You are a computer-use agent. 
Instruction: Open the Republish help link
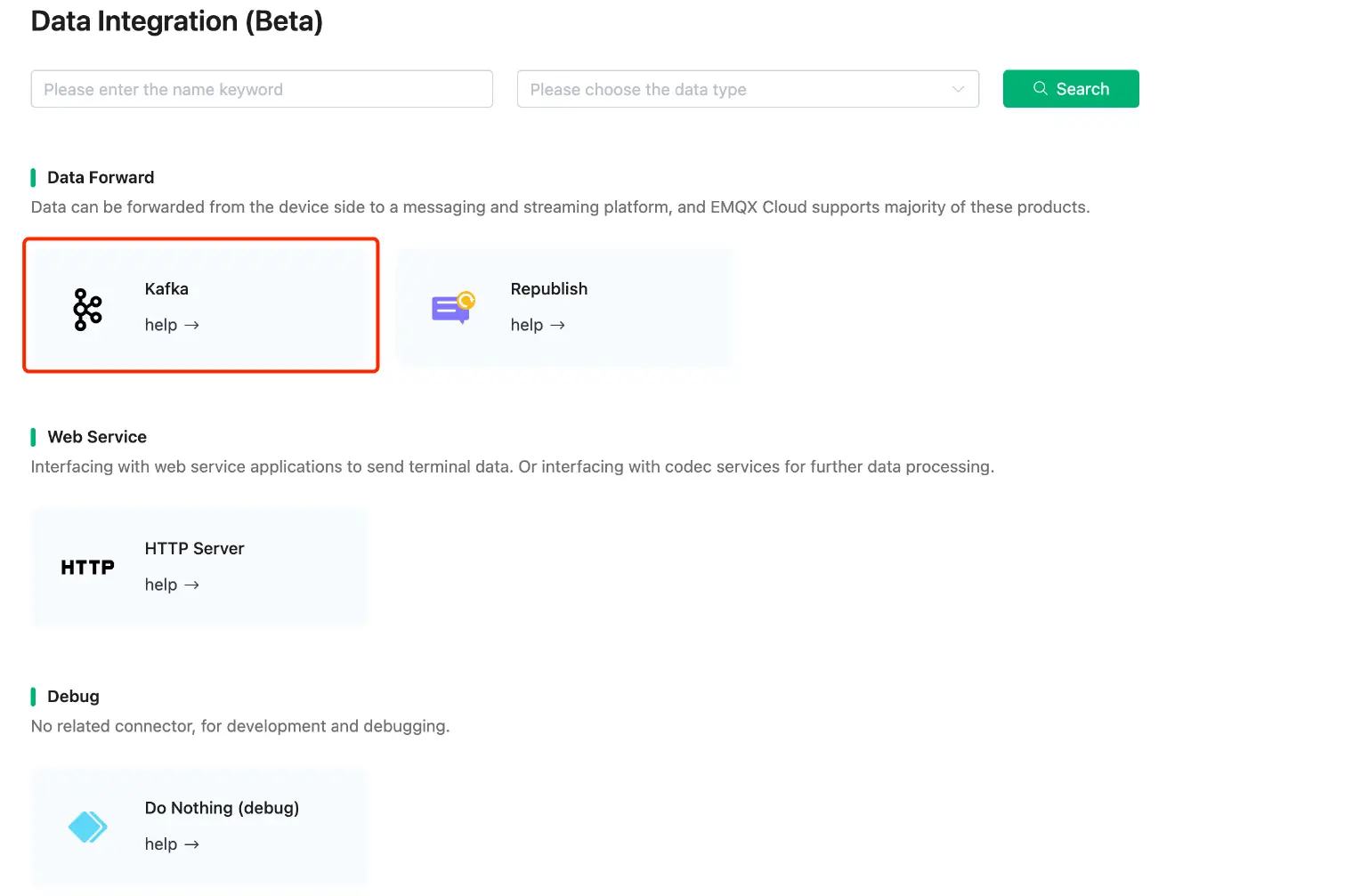coord(538,325)
